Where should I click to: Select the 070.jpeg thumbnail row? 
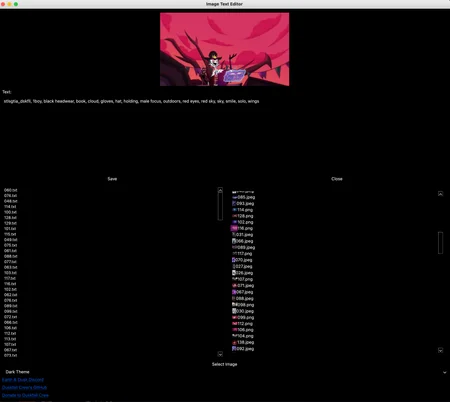point(242,260)
